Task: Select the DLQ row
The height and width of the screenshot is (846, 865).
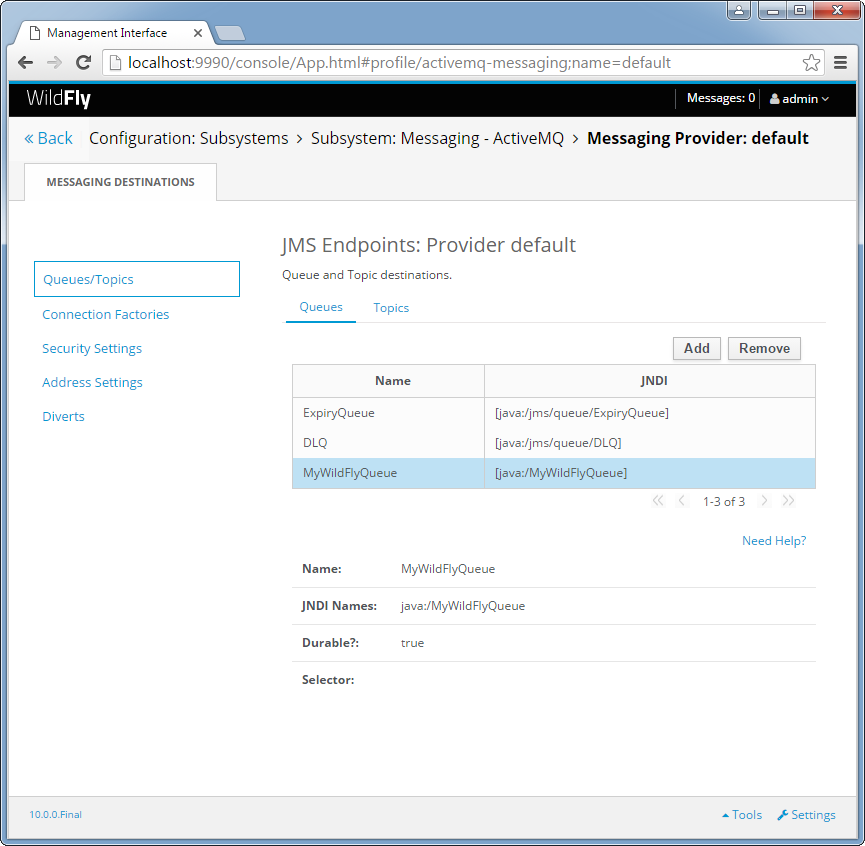Action: coord(554,443)
